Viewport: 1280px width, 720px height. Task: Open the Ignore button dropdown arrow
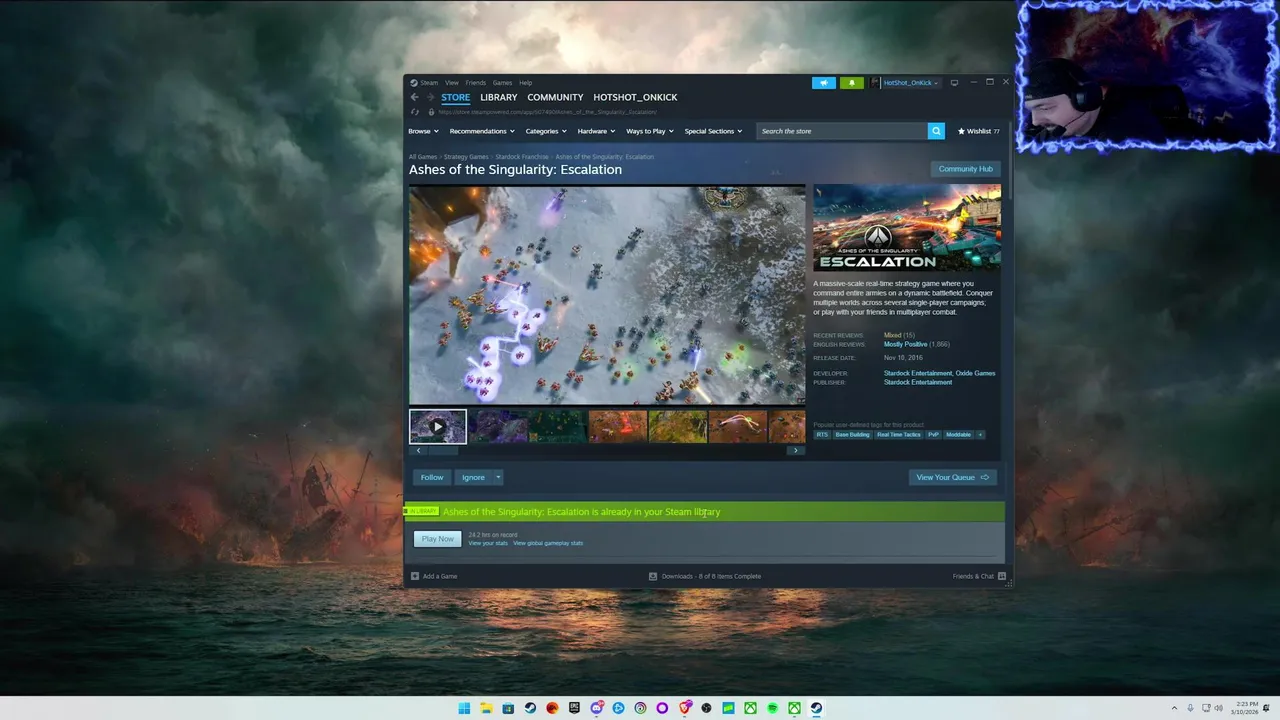coord(498,477)
